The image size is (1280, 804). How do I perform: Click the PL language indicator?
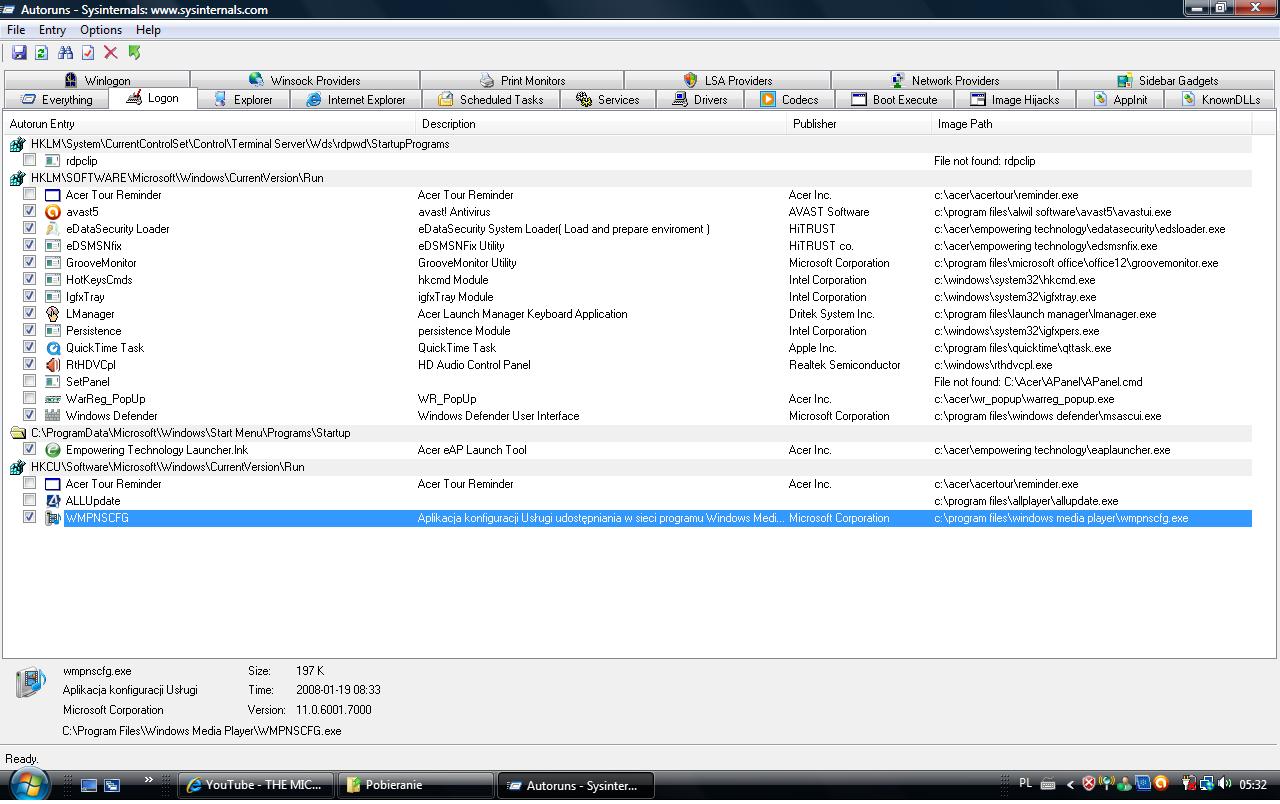click(x=1025, y=784)
